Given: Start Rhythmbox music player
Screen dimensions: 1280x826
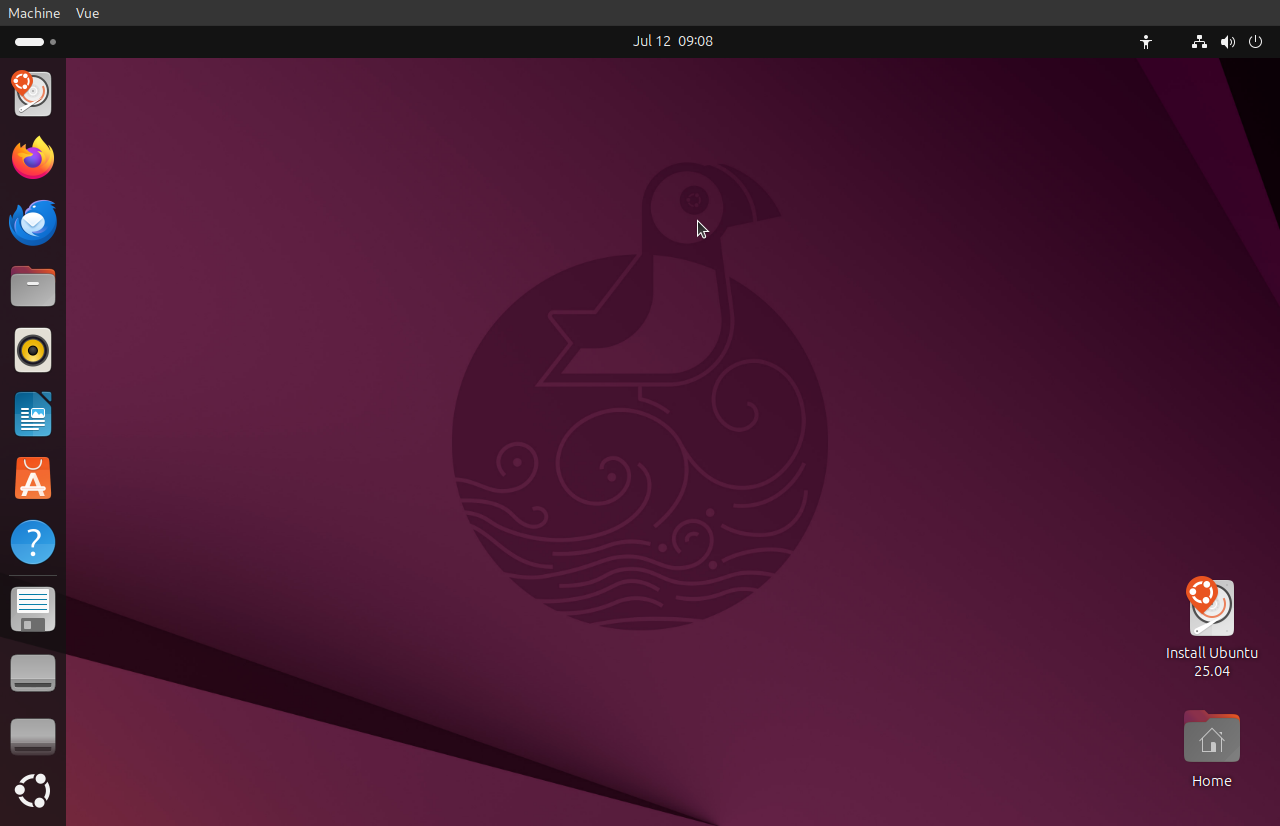Looking at the screenshot, I should pyautogui.click(x=33, y=350).
